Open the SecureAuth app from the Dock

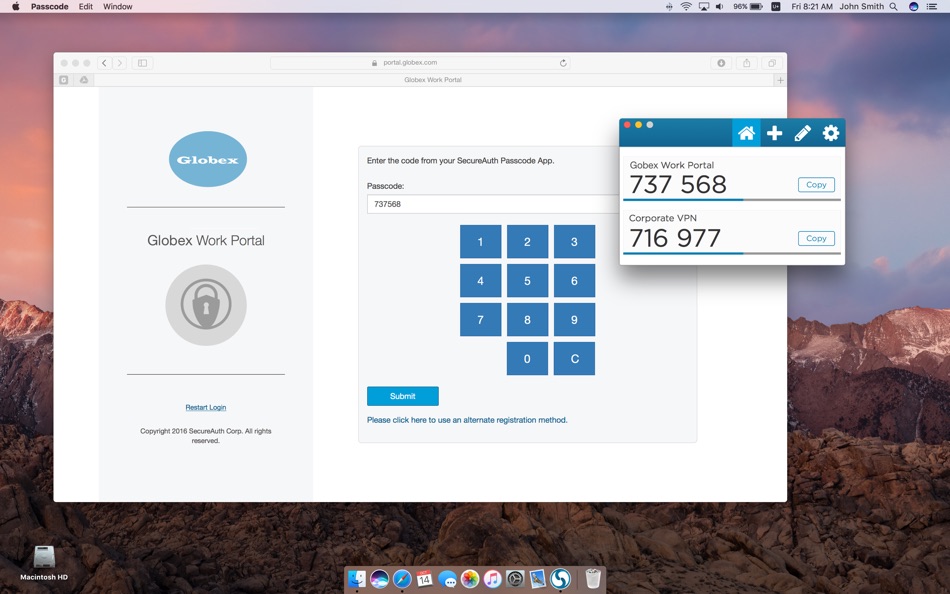tap(560, 578)
